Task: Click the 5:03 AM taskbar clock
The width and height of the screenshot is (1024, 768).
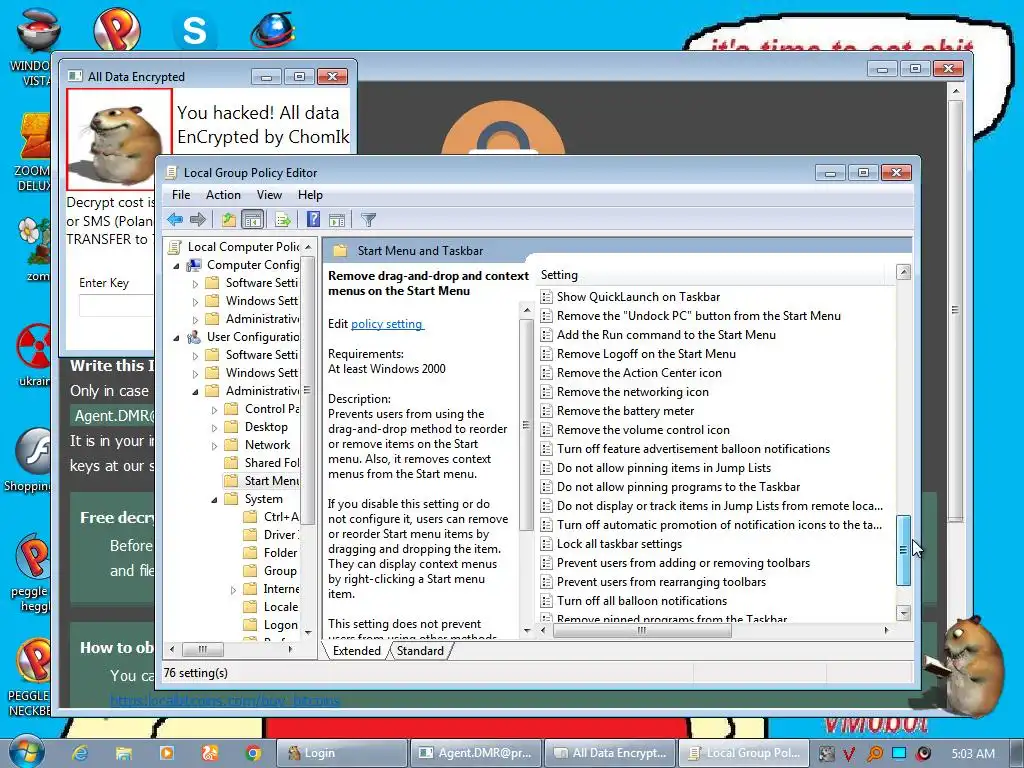Action: (973, 754)
